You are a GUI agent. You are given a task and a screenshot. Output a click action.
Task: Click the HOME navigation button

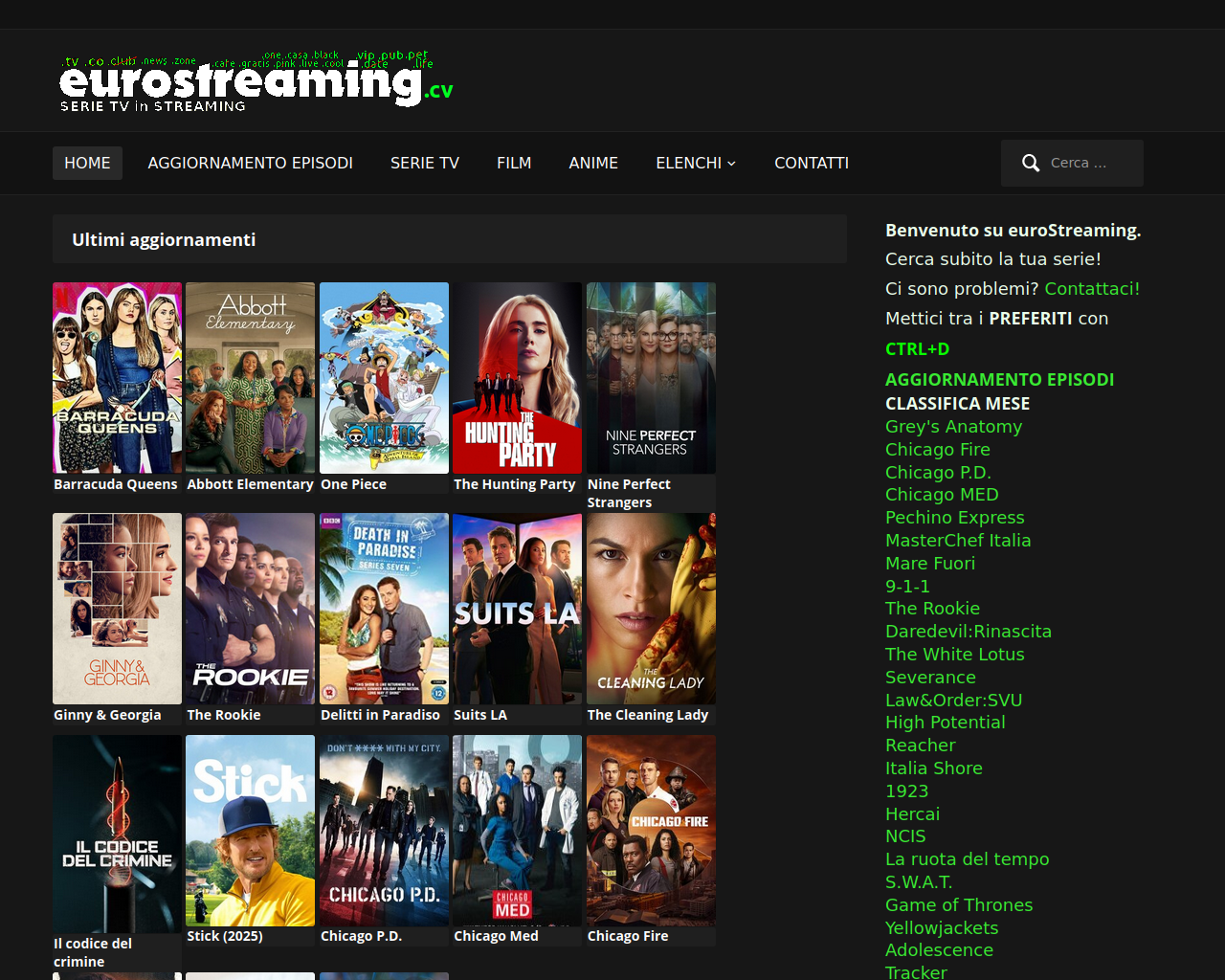(87, 164)
